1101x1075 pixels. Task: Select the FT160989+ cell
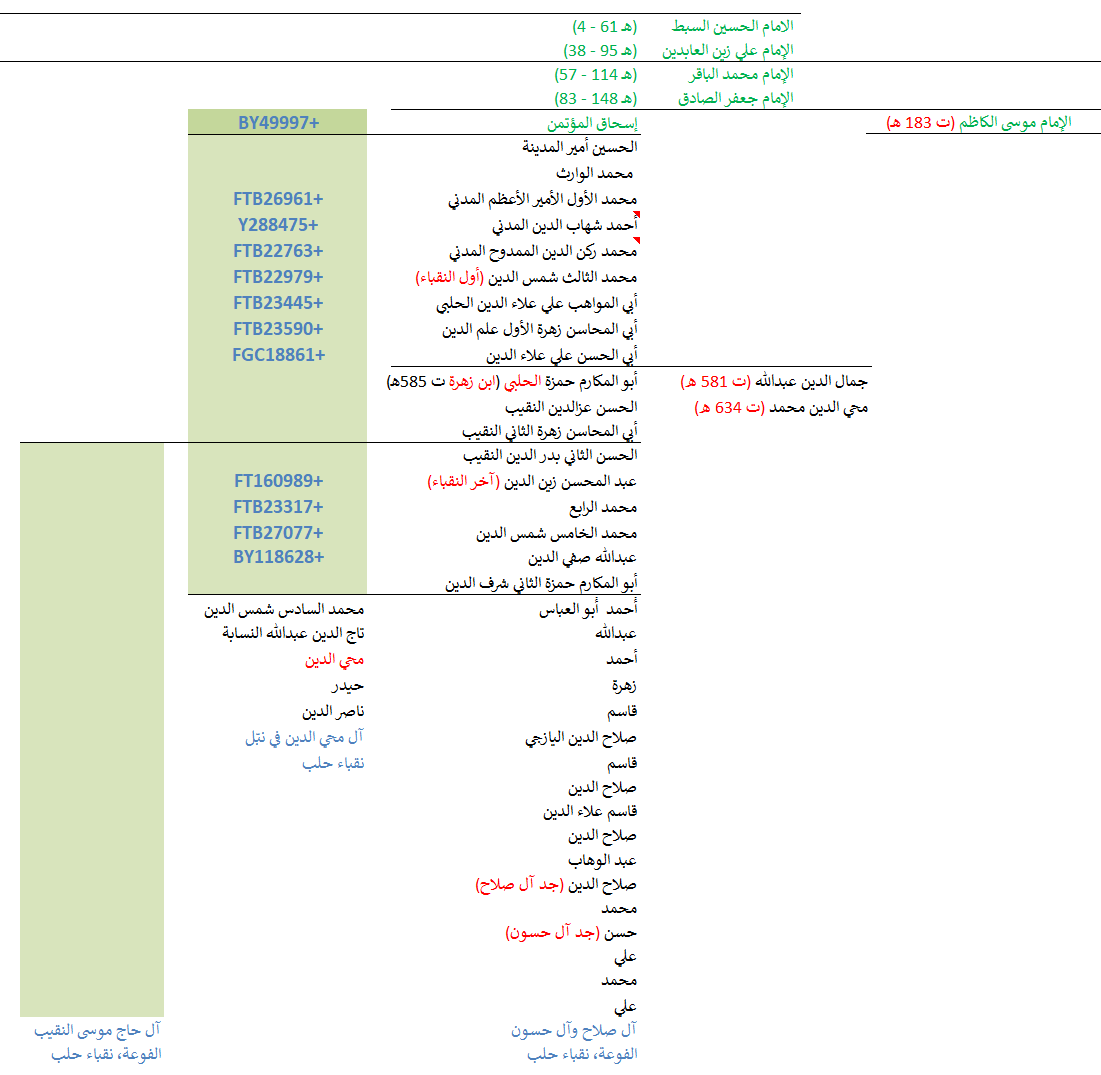(278, 481)
